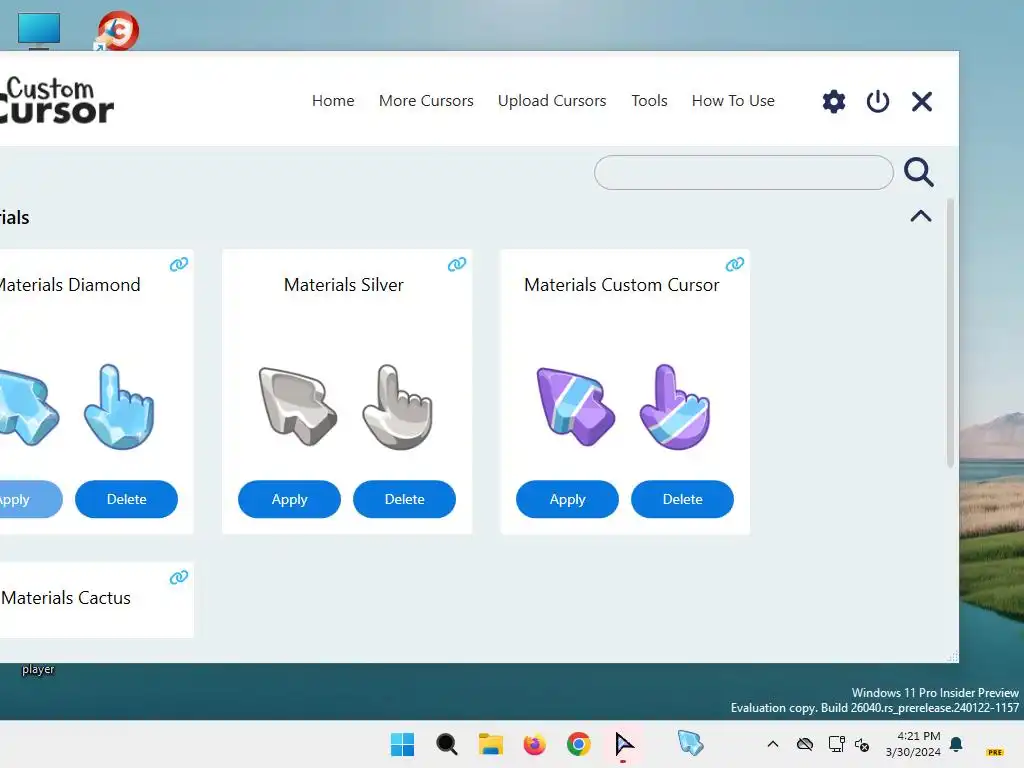Open the More Cursors menu

pos(426,101)
